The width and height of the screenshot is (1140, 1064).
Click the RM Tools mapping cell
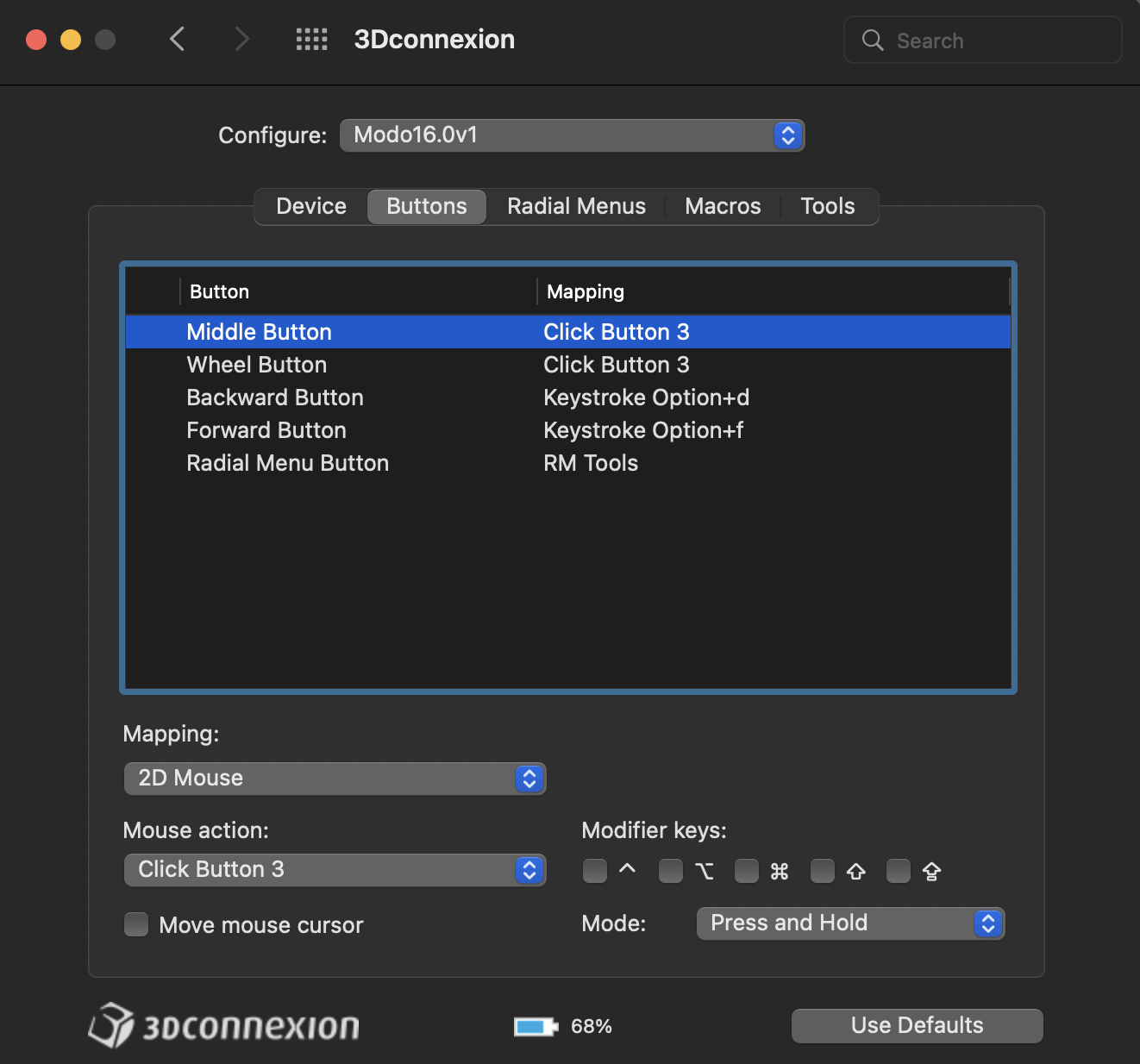(591, 463)
